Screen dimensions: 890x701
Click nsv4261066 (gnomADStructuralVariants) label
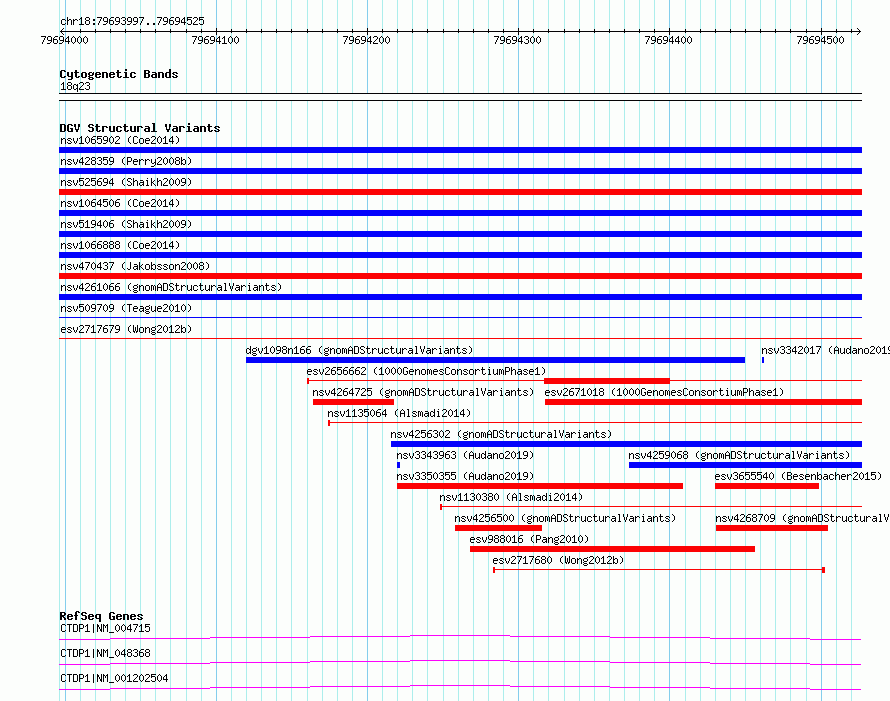[x=171, y=287]
